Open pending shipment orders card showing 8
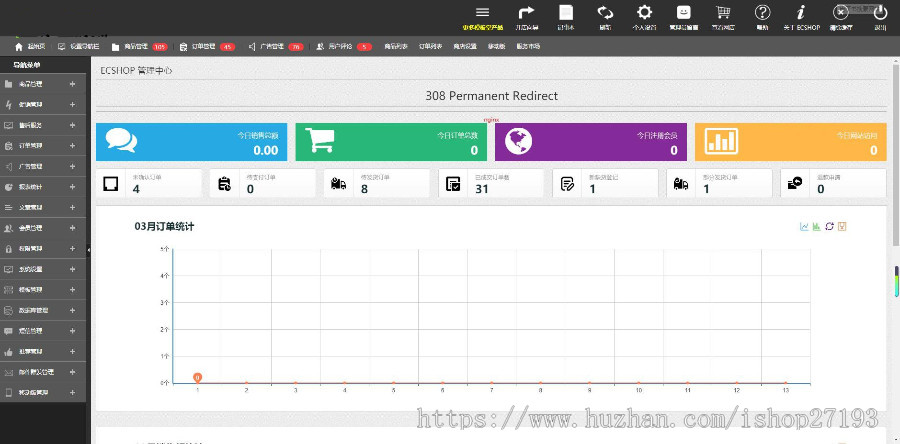This screenshot has width=900, height=444. click(377, 184)
